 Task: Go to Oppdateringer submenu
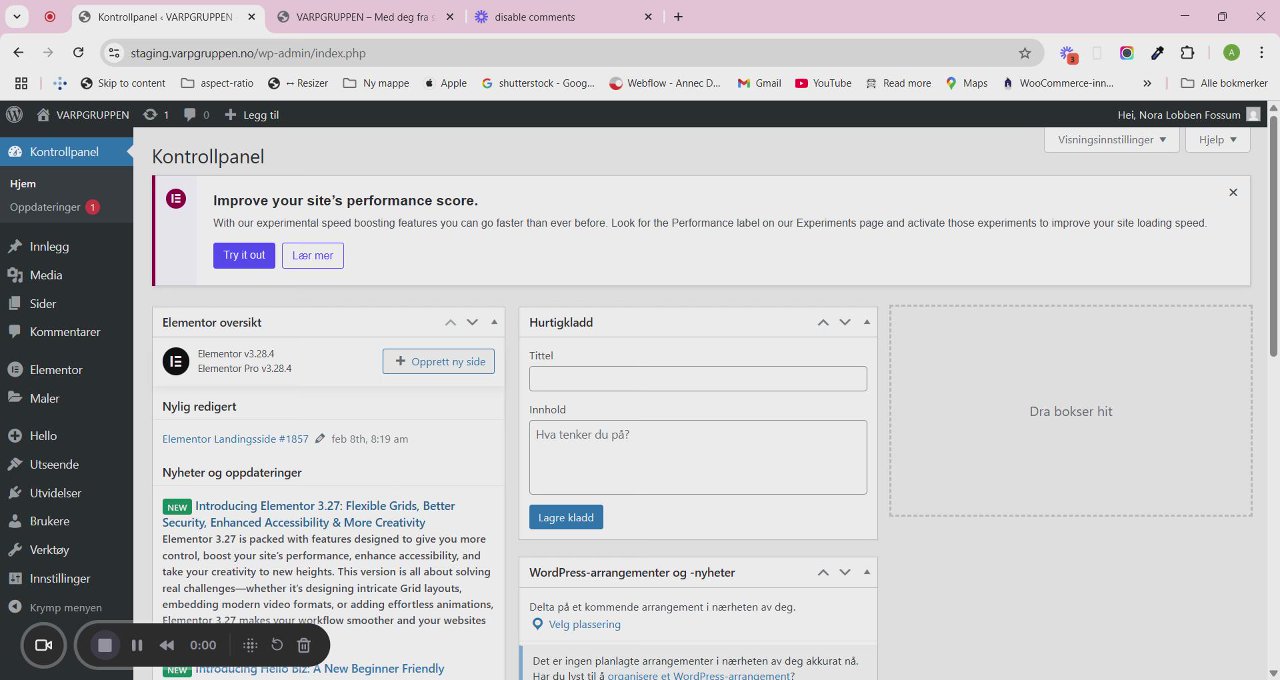pos(55,207)
